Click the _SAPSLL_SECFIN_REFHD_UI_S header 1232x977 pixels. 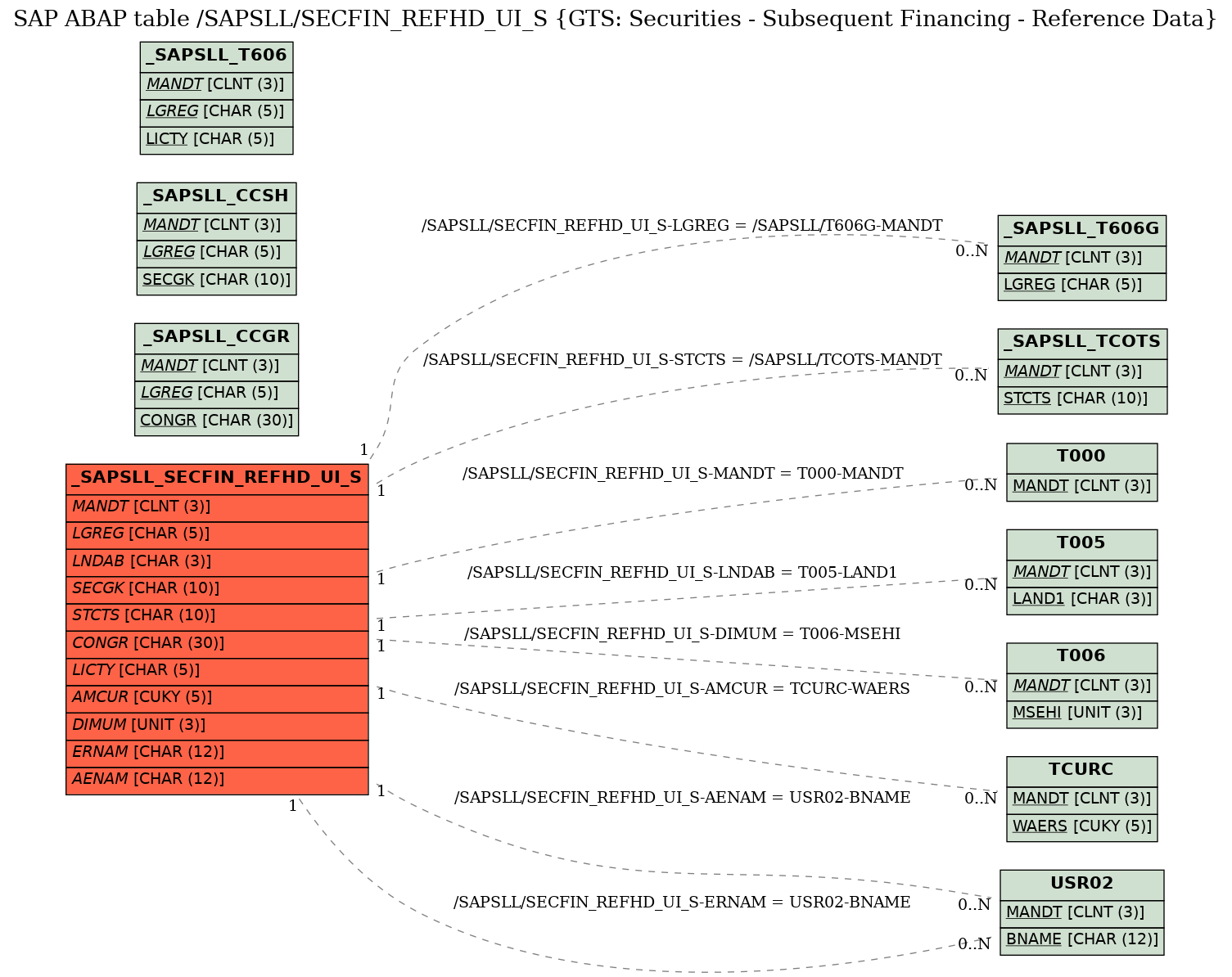tap(217, 479)
